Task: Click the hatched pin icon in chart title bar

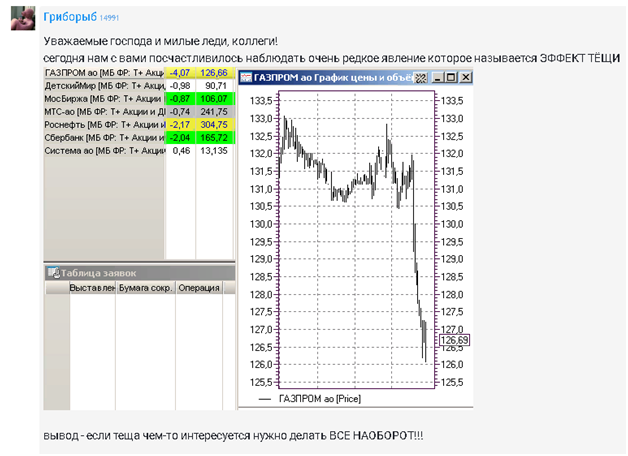Action: pos(421,78)
